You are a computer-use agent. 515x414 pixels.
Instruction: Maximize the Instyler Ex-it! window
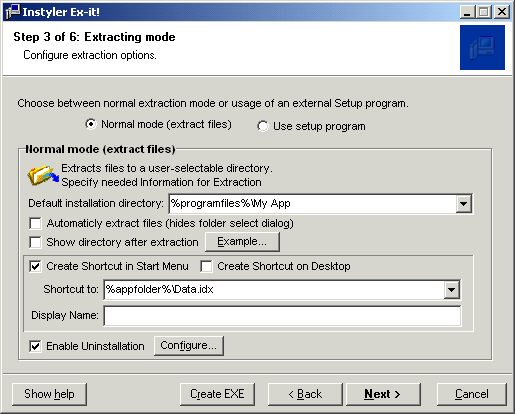(484, 12)
